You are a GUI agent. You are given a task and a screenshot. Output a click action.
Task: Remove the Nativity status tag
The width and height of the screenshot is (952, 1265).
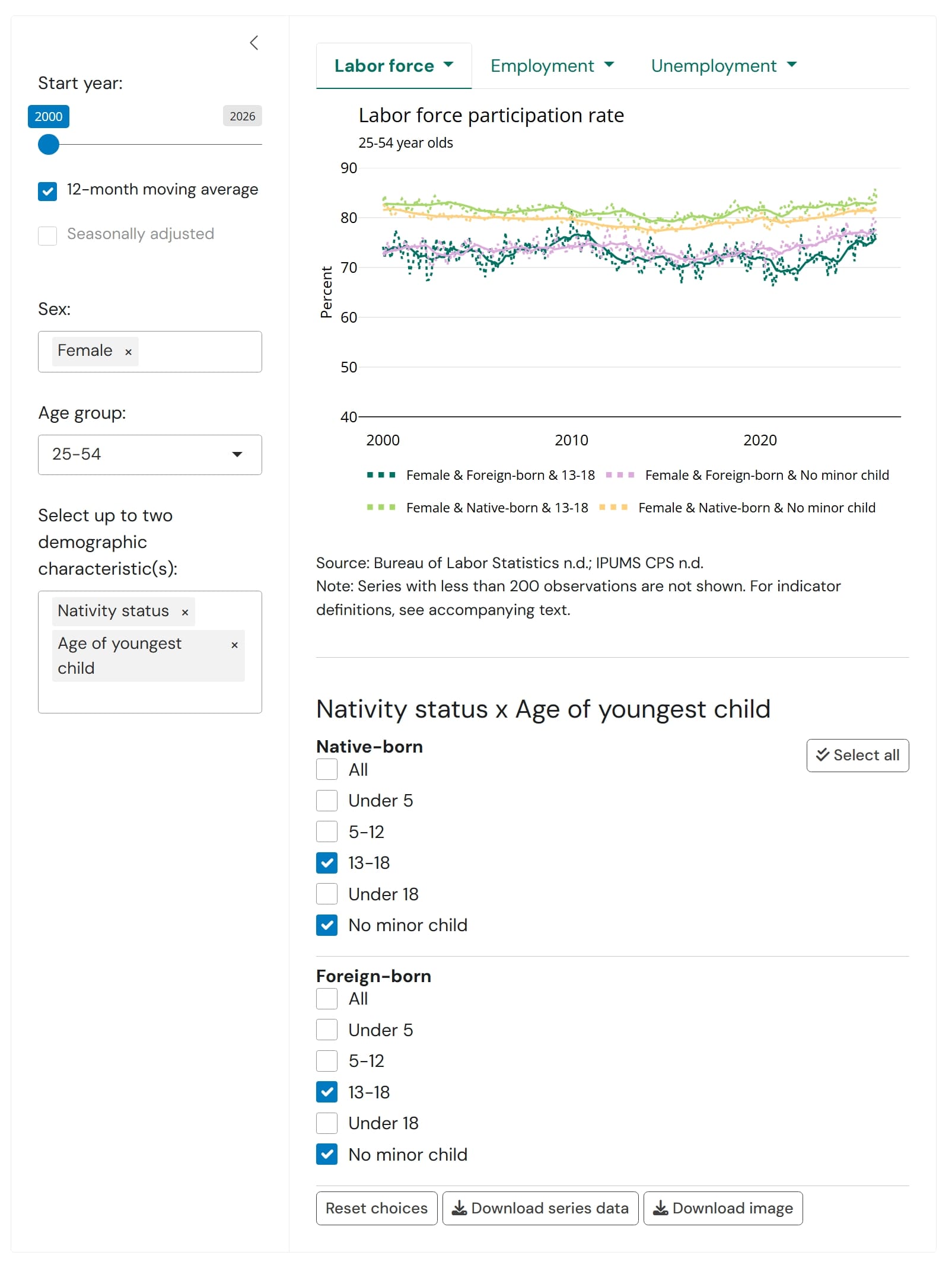[x=185, y=612]
